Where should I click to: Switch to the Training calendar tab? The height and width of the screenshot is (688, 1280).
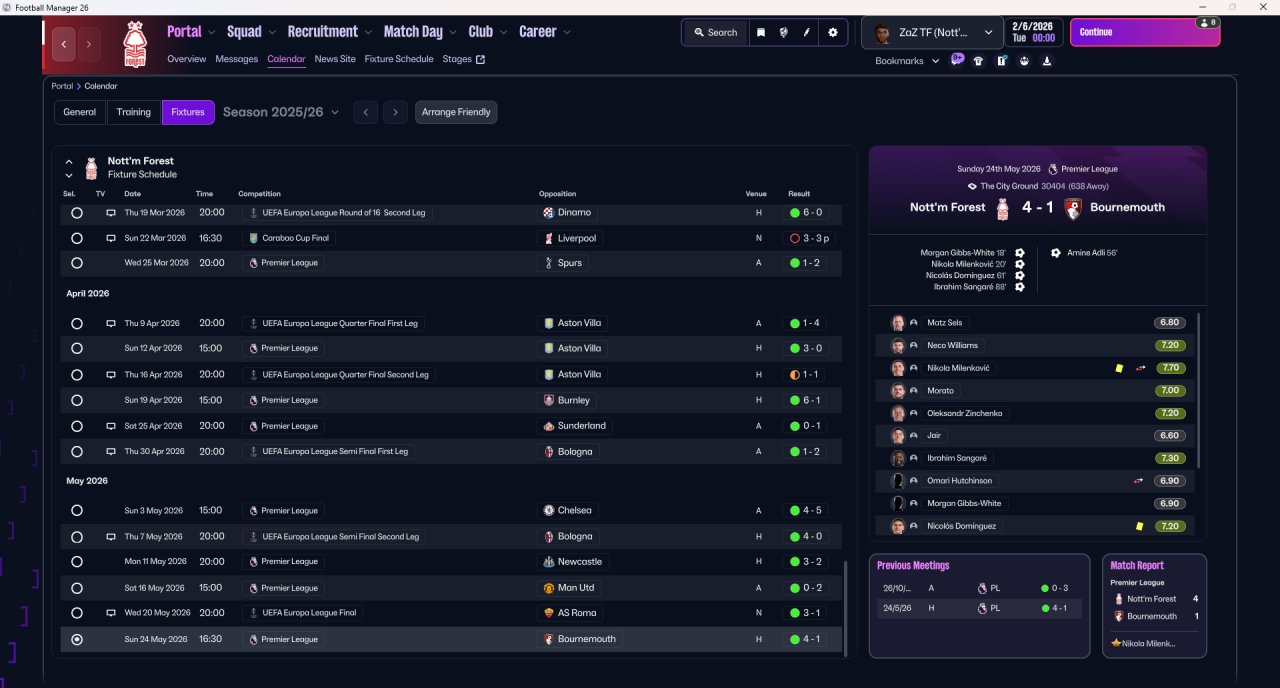click(134, 112)
